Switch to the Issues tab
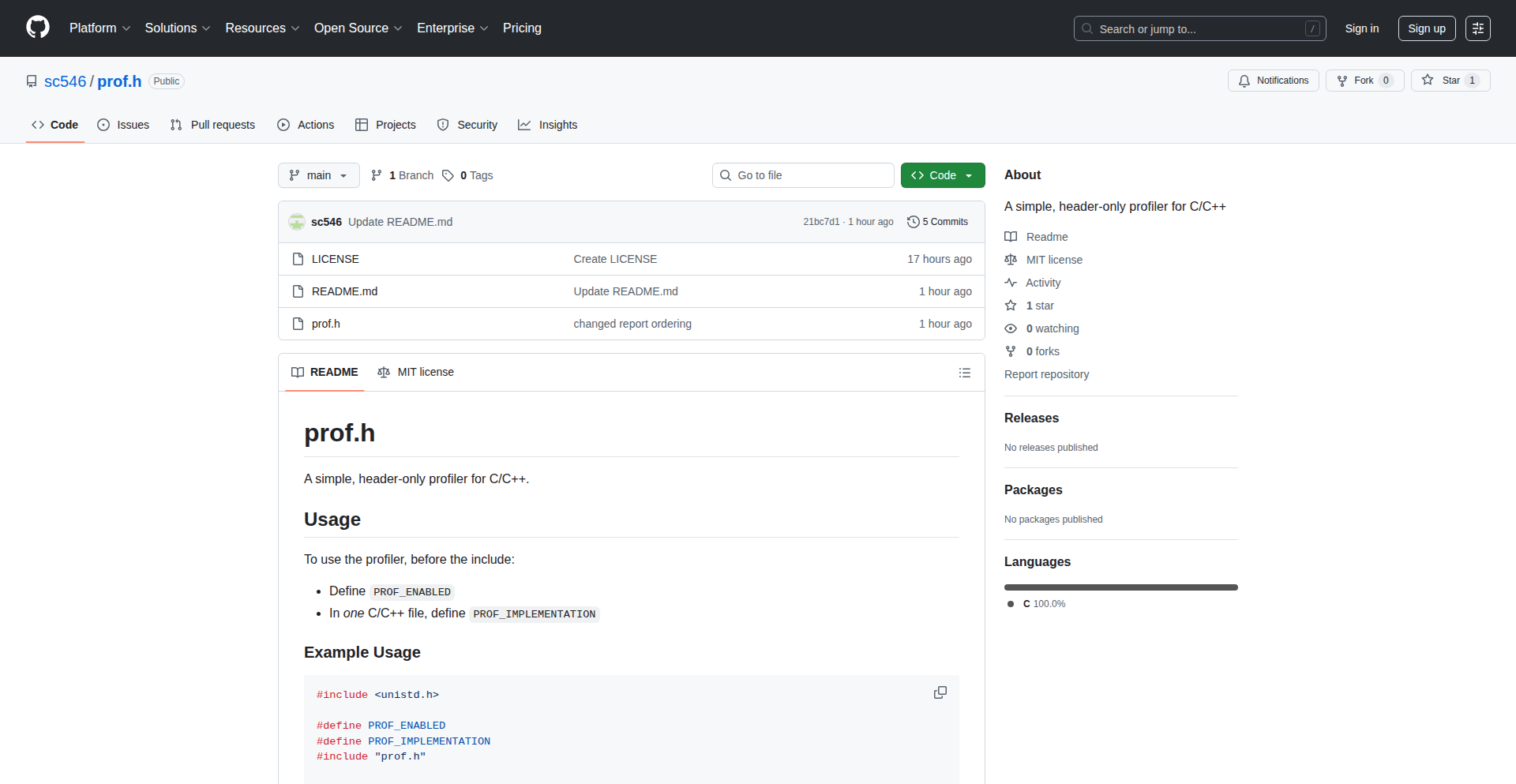Image resolution: width=1516 pixels, height=784 pixels. pos(123,125)
